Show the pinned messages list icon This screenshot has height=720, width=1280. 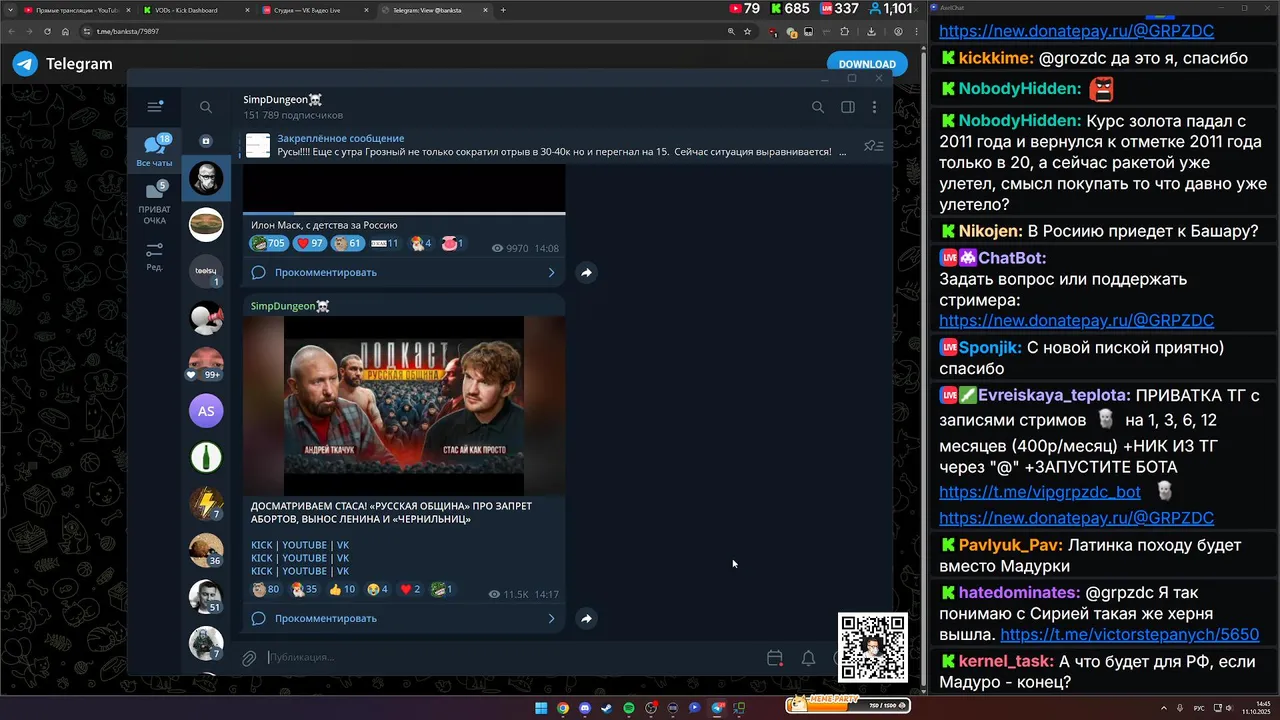tap(874, 146)
